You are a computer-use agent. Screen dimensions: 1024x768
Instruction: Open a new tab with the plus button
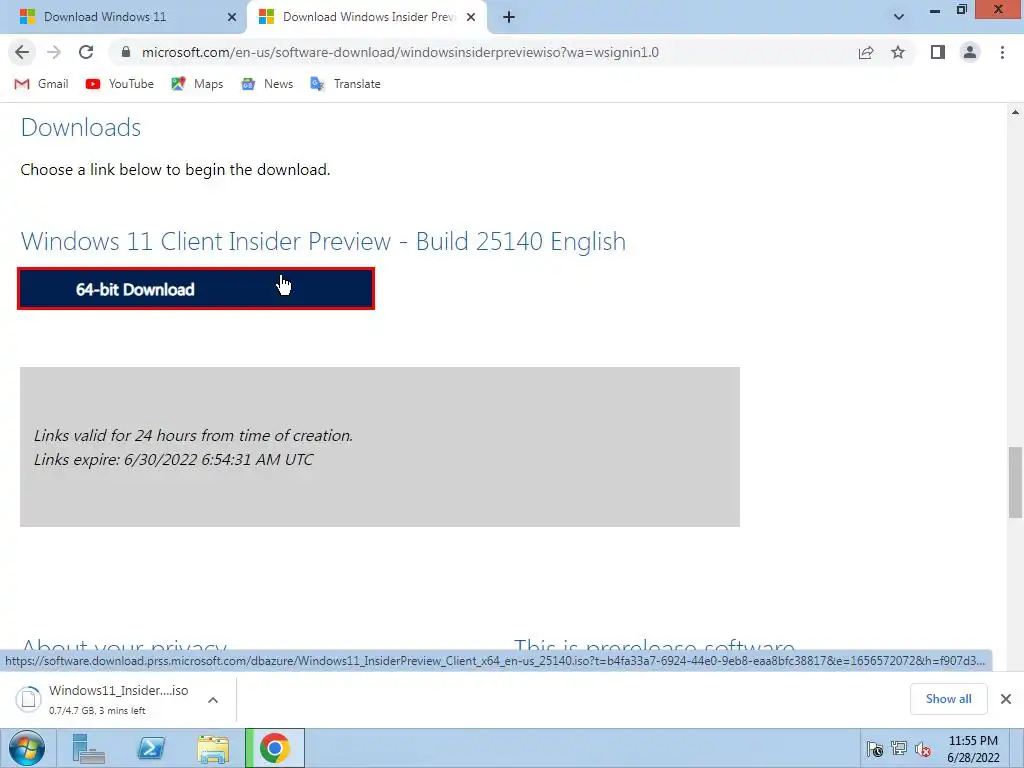click(x=509, y=17)
